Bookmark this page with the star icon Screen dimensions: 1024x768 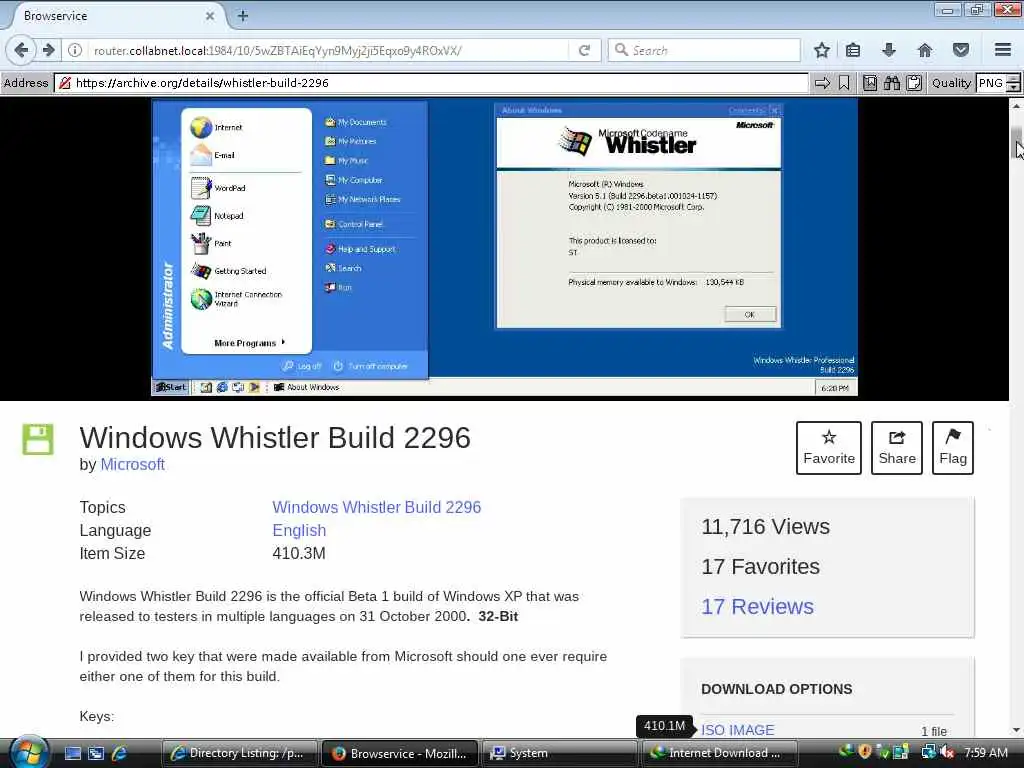(x=822, y=50)
